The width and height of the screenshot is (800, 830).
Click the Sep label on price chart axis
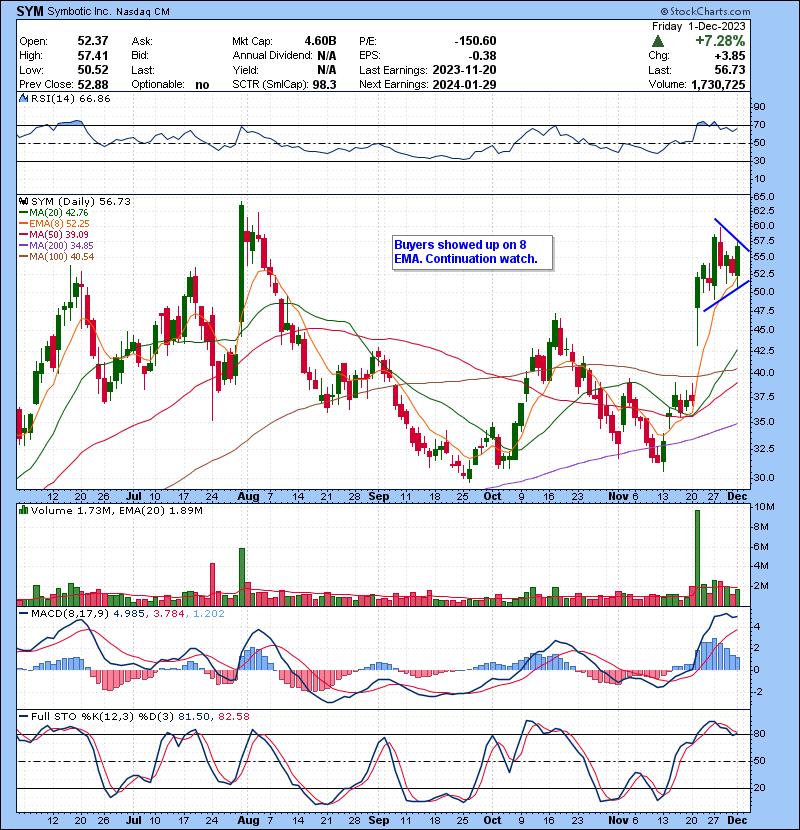point(379,497)
